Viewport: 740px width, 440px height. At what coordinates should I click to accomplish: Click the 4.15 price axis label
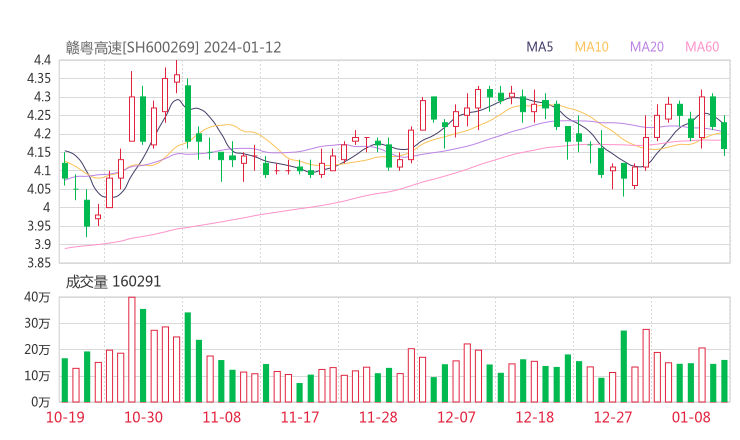point(39,152)
